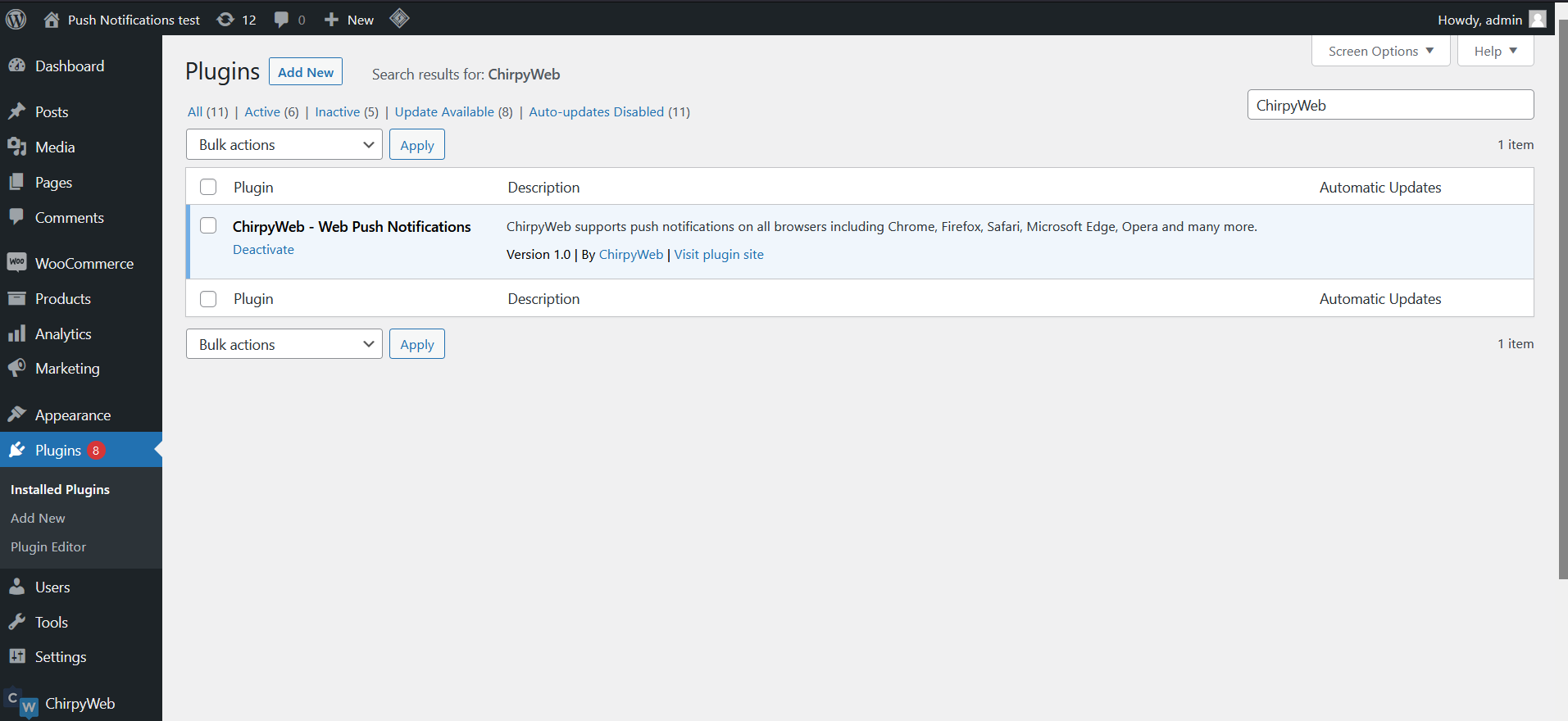Open the Dashboard menu item

click(70, 66)
